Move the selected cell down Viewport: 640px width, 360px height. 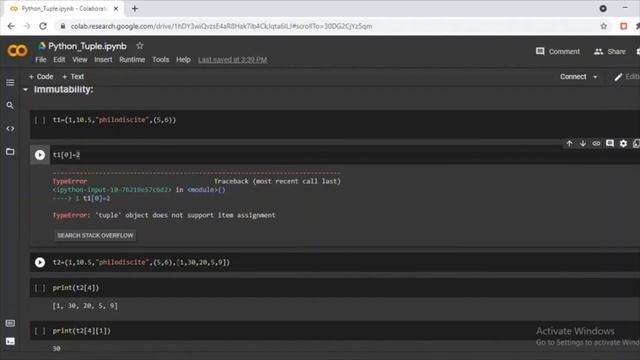tap(583, 143)
